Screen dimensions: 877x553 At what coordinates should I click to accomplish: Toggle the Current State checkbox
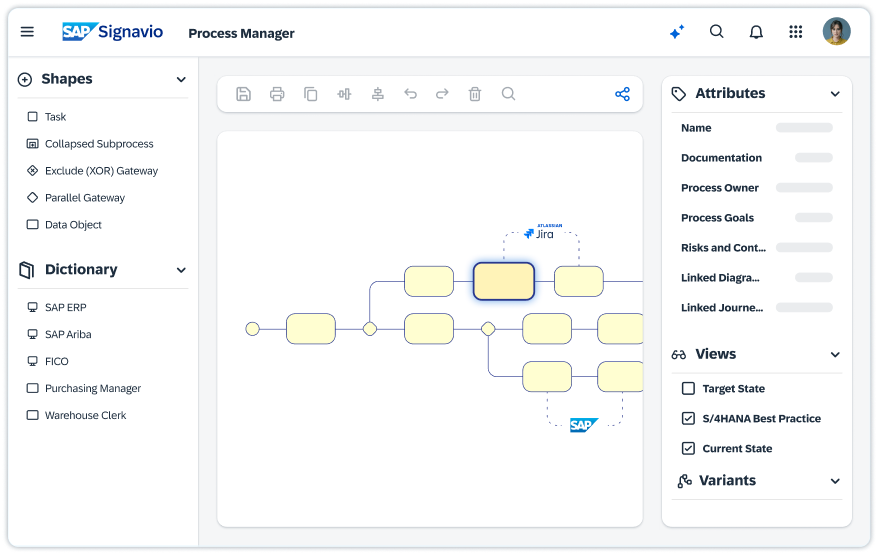click(688, 448)
